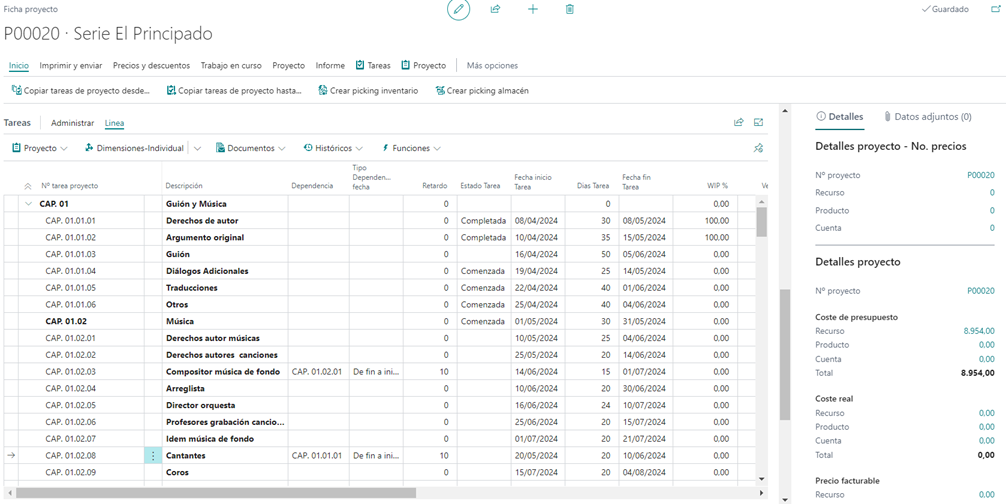
Task: Open the Documentos dropdown menu
Action: pos(250,148)
